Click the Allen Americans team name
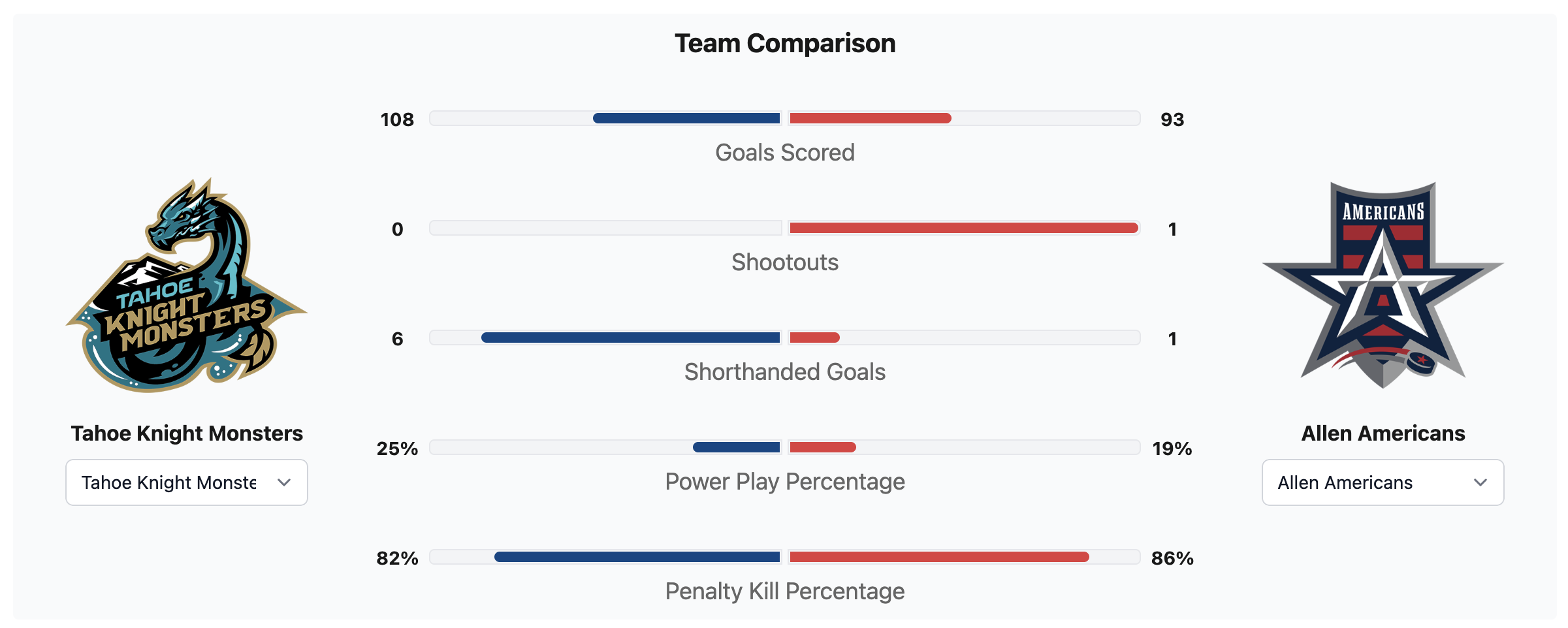Screen dimensions: 1568x628 coord(1383,433)
